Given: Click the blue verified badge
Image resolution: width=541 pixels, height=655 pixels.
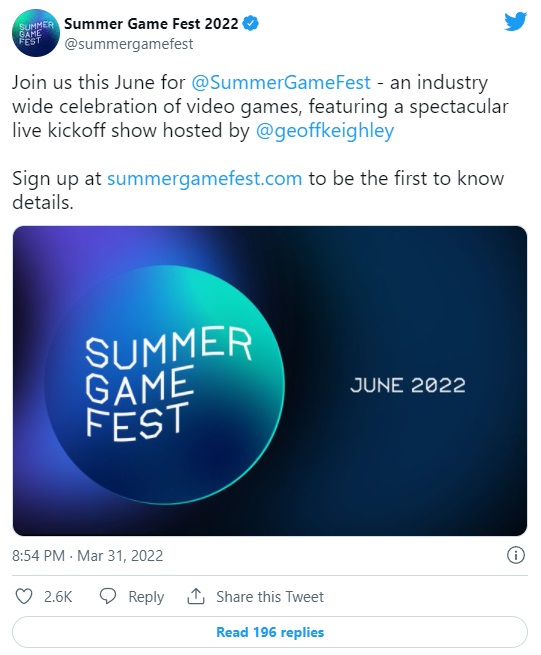Looking at the screenshot, I should (251, 23).
